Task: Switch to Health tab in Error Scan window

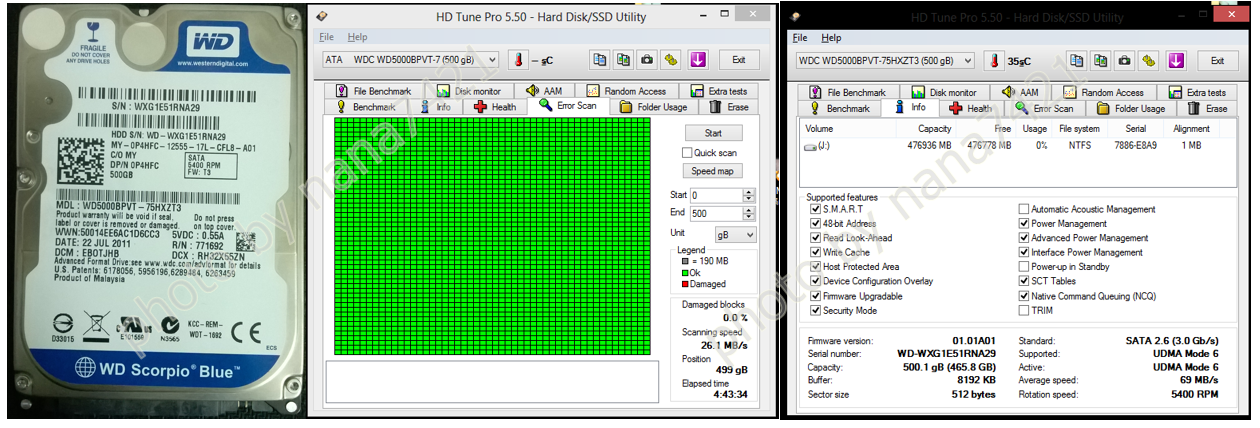Action: 495,107
